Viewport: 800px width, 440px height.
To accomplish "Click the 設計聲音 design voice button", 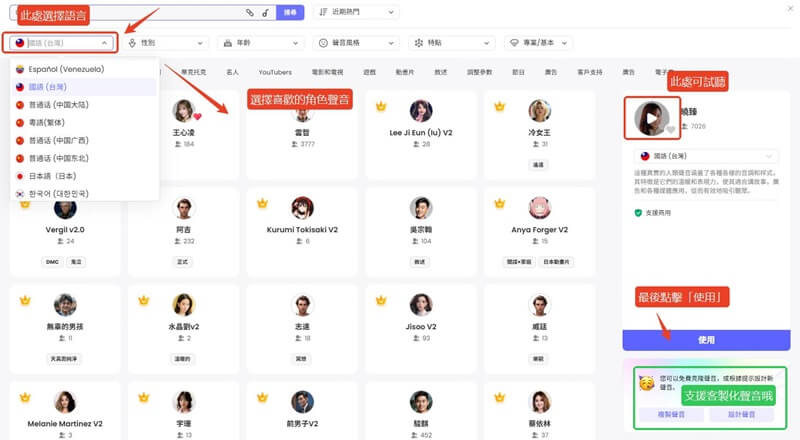I will (741, 414).
